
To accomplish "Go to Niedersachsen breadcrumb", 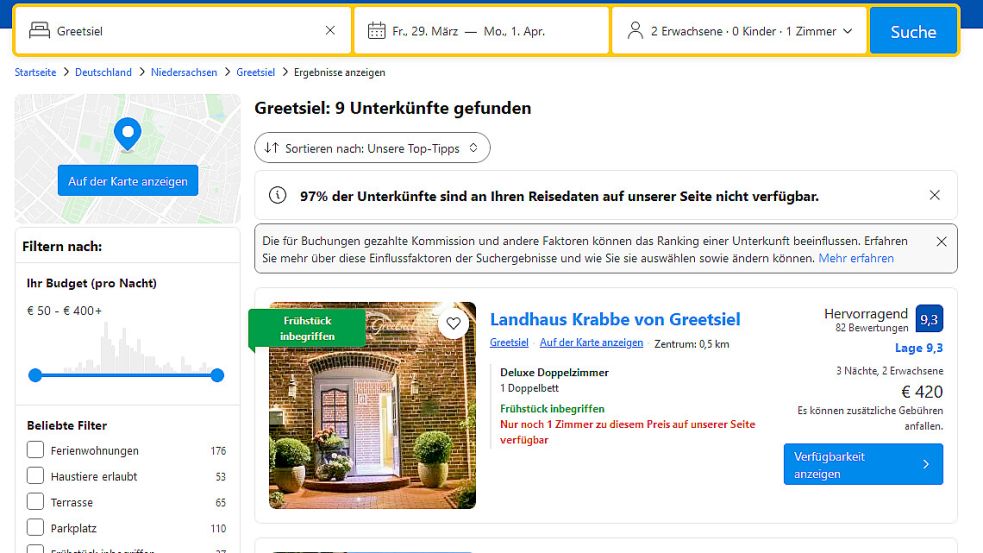I will pyautogui.click(x=184, y=72).
